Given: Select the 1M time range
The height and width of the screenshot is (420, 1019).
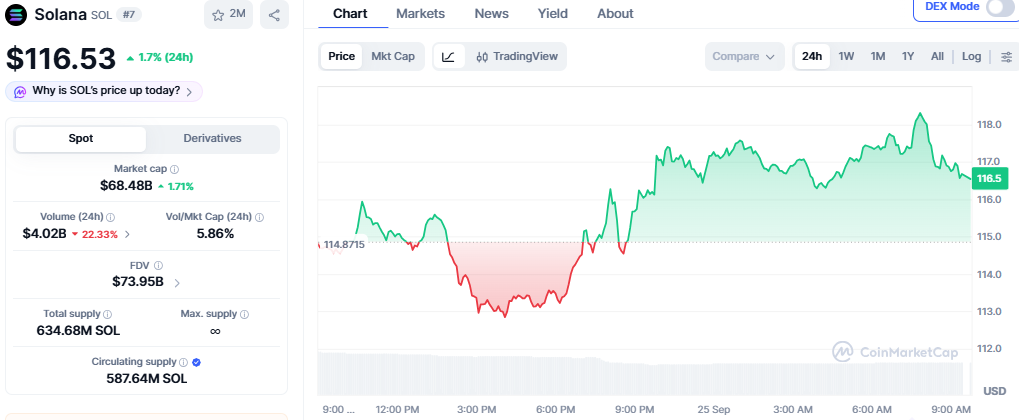Looking at the screenshot, I should click(x=878, y=57).
